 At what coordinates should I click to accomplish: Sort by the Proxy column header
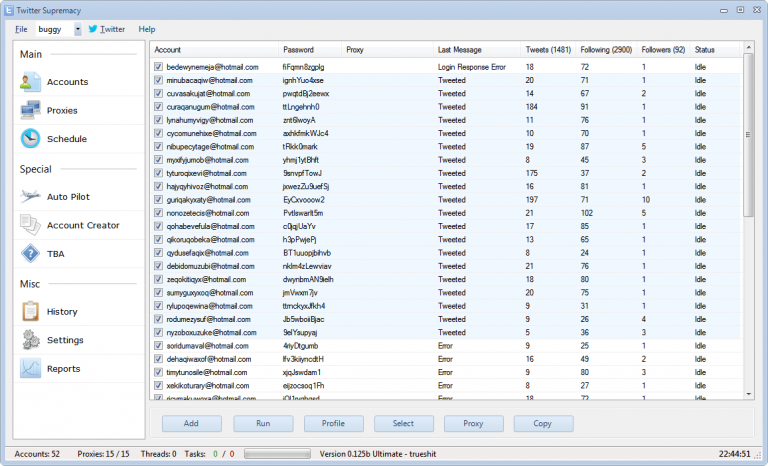click(x=387, y=49)
